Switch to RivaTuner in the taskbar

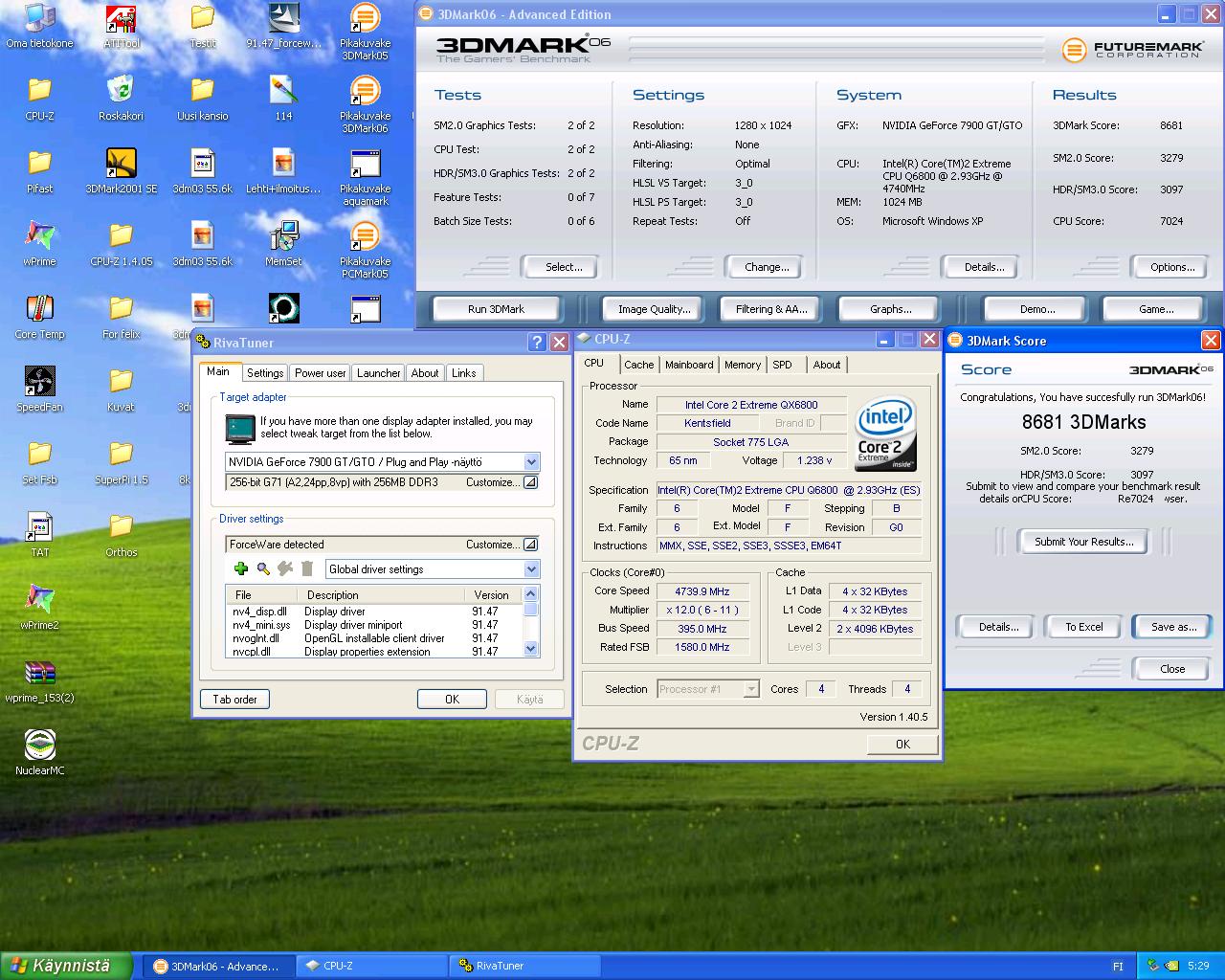click(526, 966)
